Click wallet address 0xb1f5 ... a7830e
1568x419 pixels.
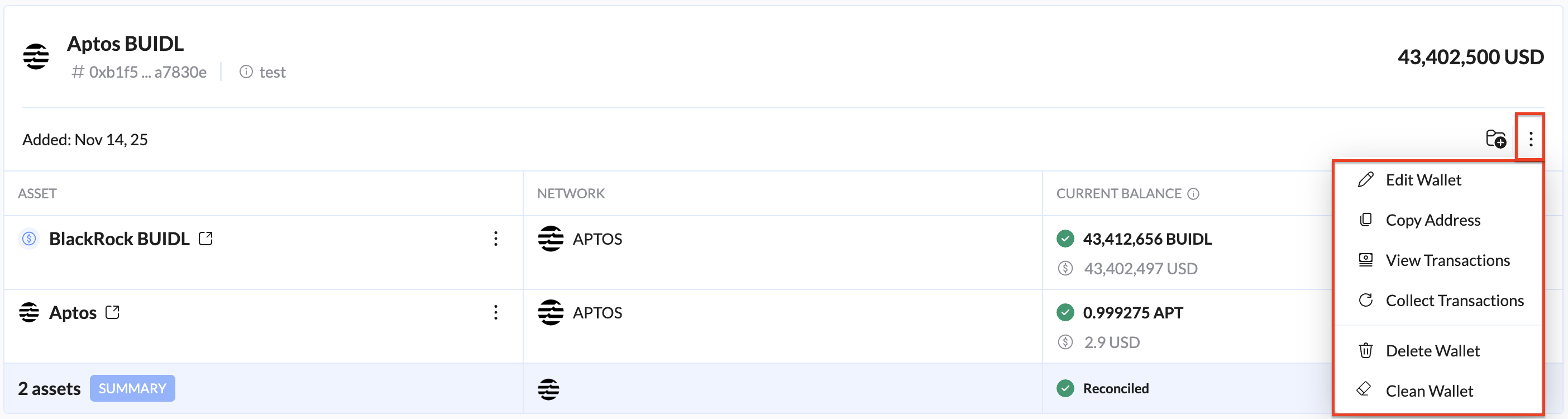(x=147, y=72)
